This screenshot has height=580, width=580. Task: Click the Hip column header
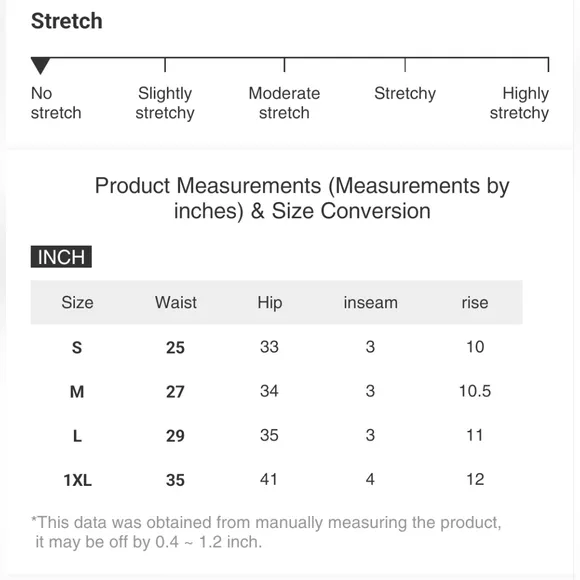270,303
